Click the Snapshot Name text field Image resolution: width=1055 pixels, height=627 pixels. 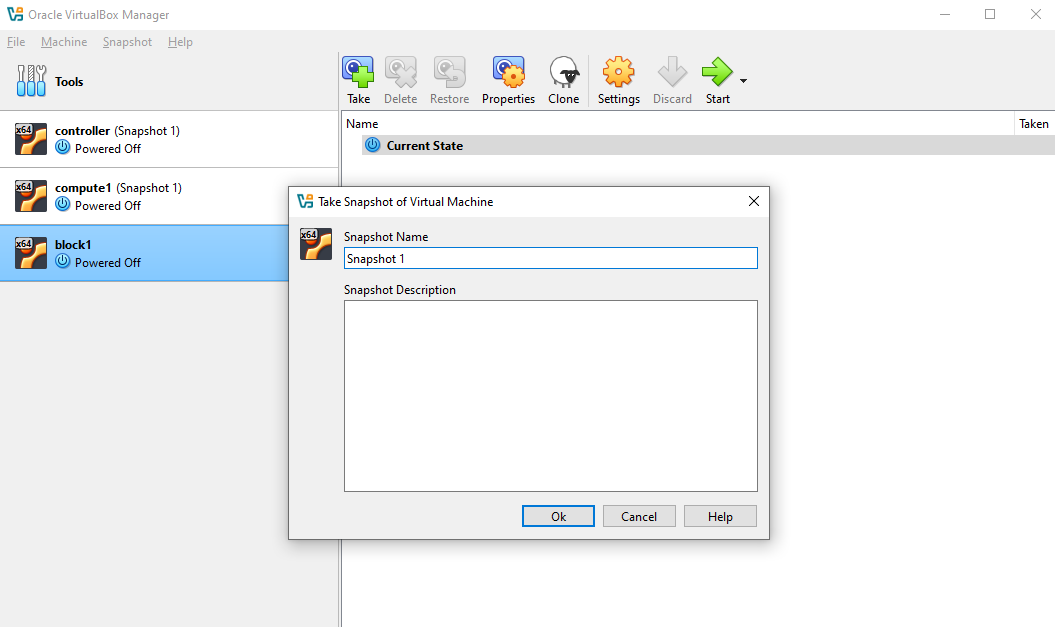click(550, 258)
